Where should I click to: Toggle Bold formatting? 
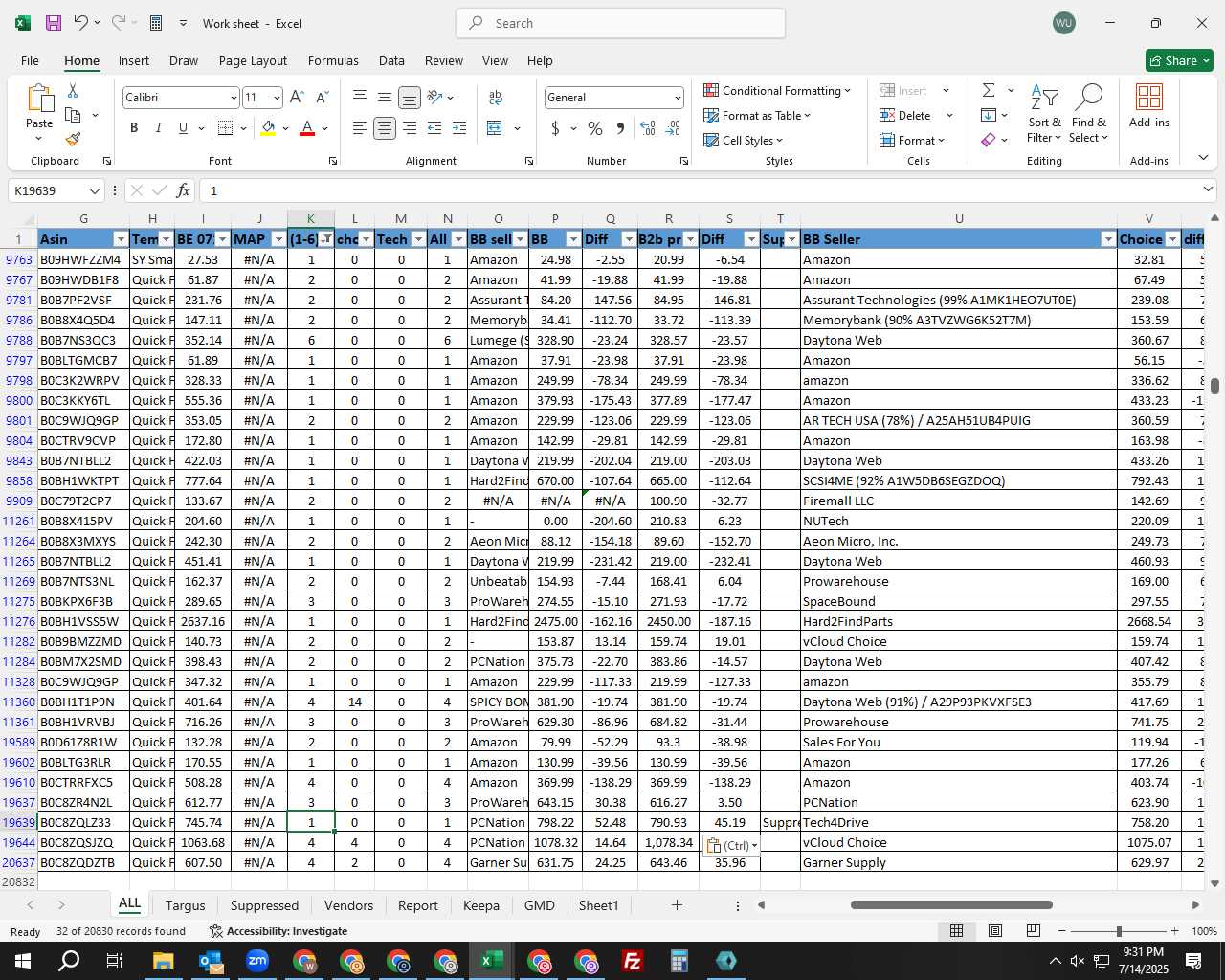(x=134, y=127)
